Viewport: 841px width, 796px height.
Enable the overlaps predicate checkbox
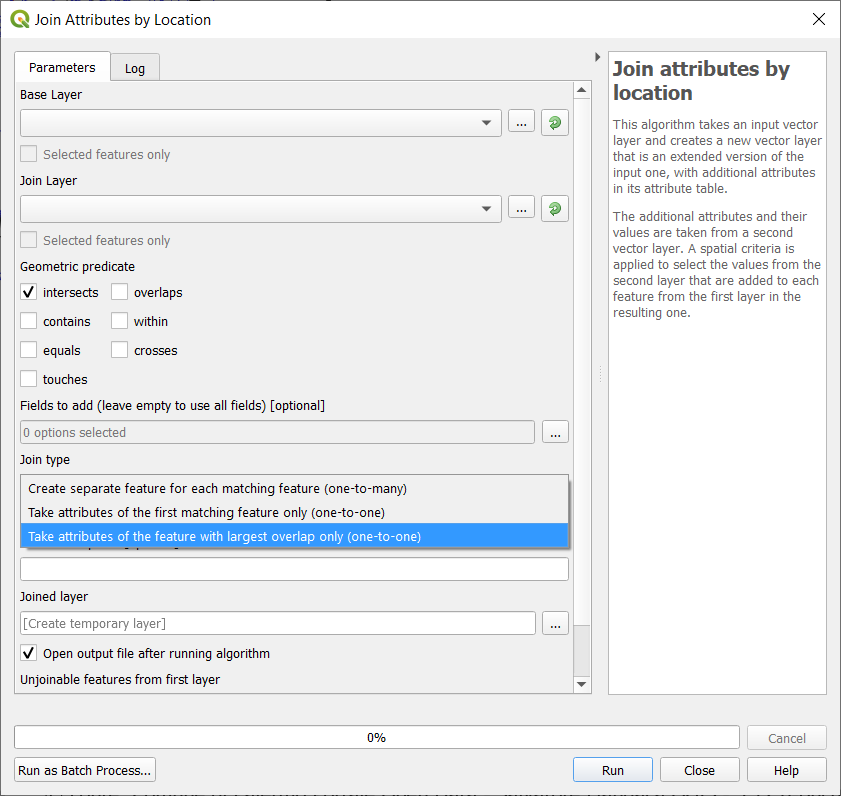[120, 293]
